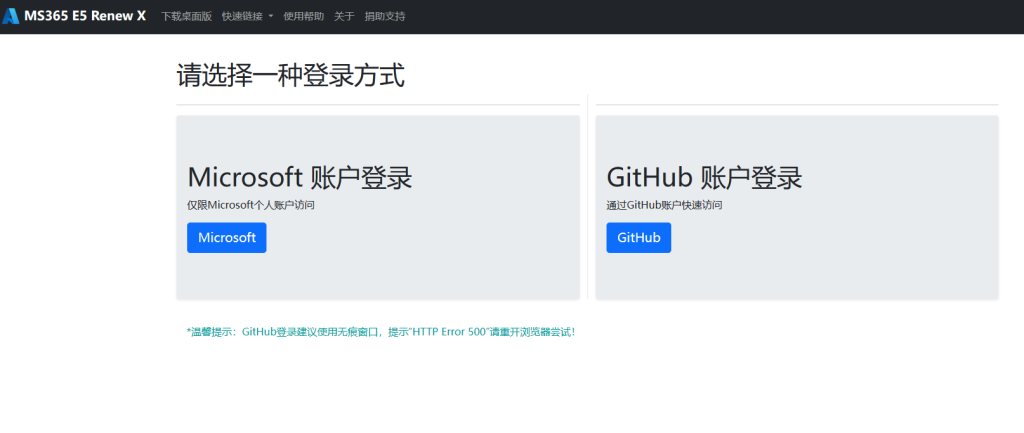Click the Microsoft 账户登录 heading

coord(300,178)
